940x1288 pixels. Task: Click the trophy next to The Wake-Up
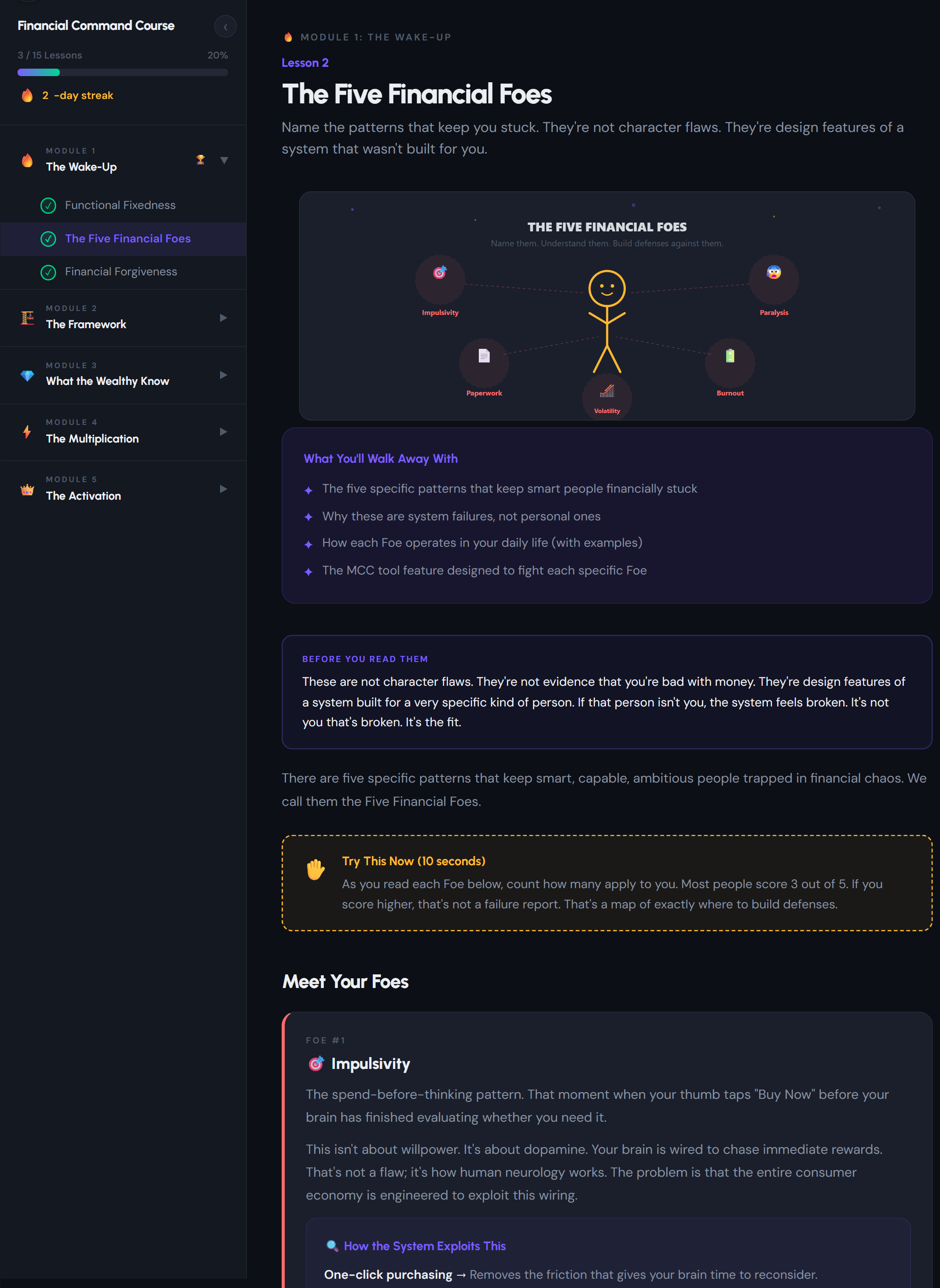(x=200, y=159)
